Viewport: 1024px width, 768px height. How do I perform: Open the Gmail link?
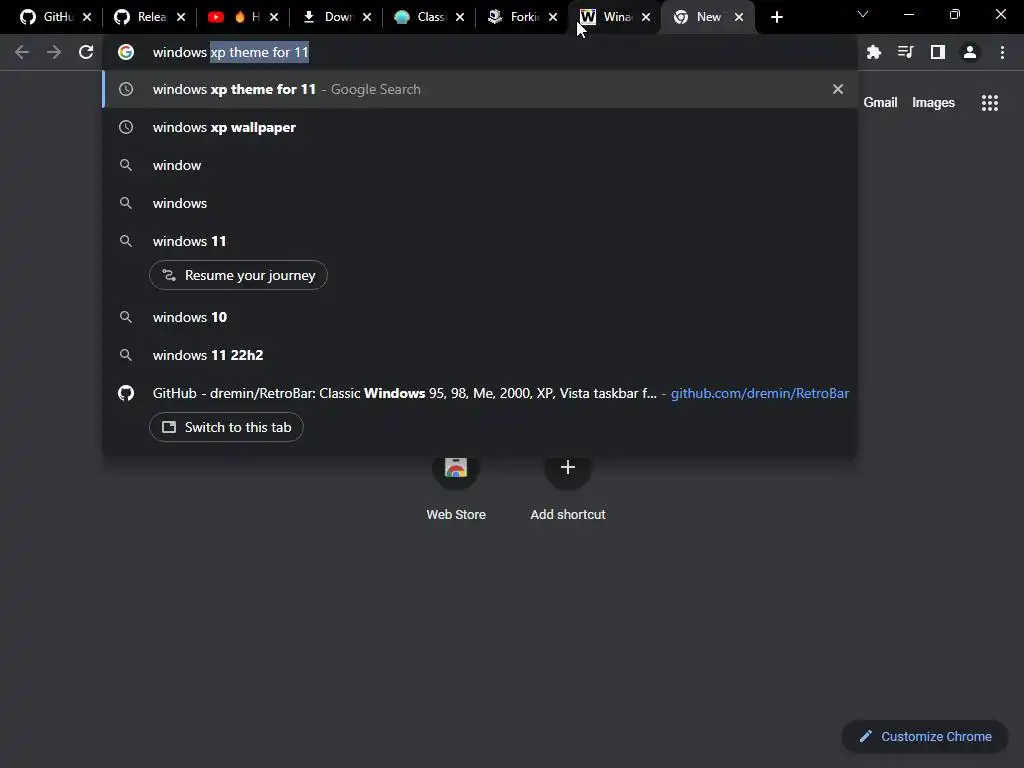coord(880,103)
